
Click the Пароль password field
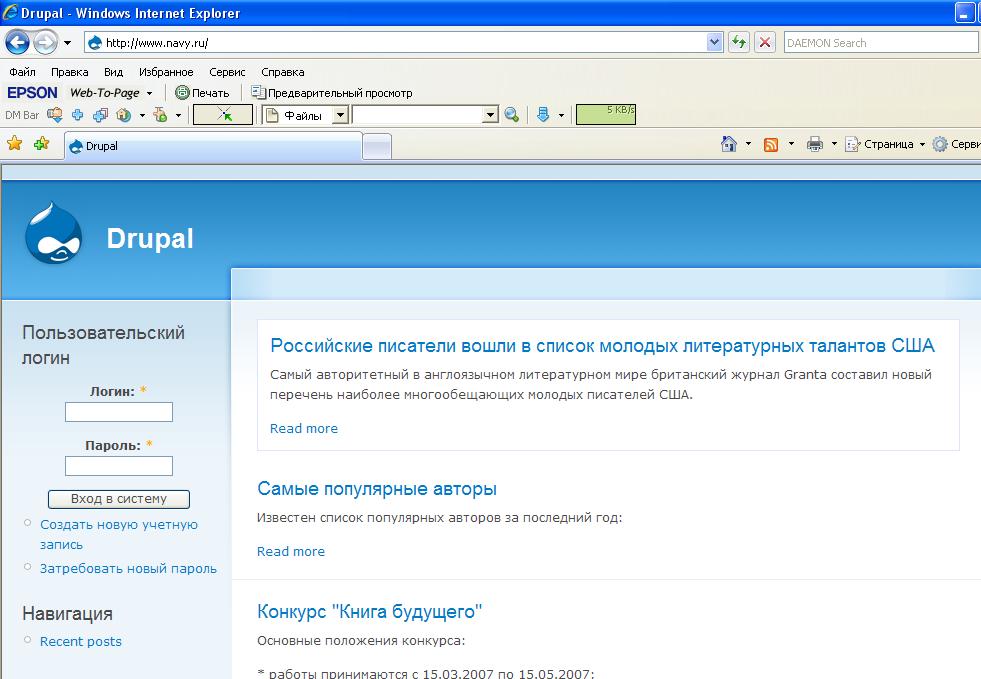pyautogui.click(x=119, y=466)
